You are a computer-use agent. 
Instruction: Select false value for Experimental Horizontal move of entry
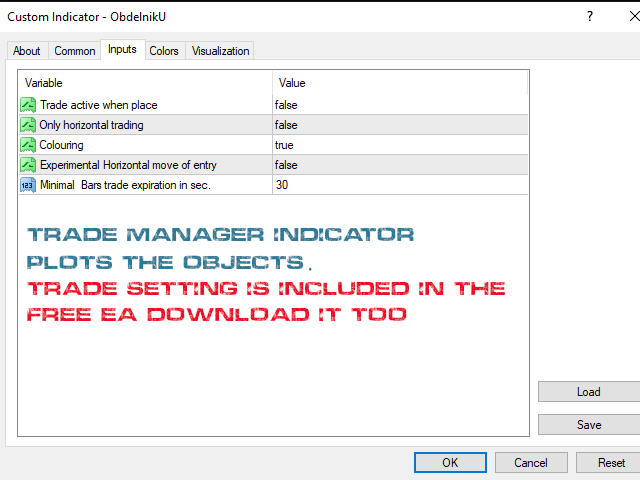click(286, 165)
